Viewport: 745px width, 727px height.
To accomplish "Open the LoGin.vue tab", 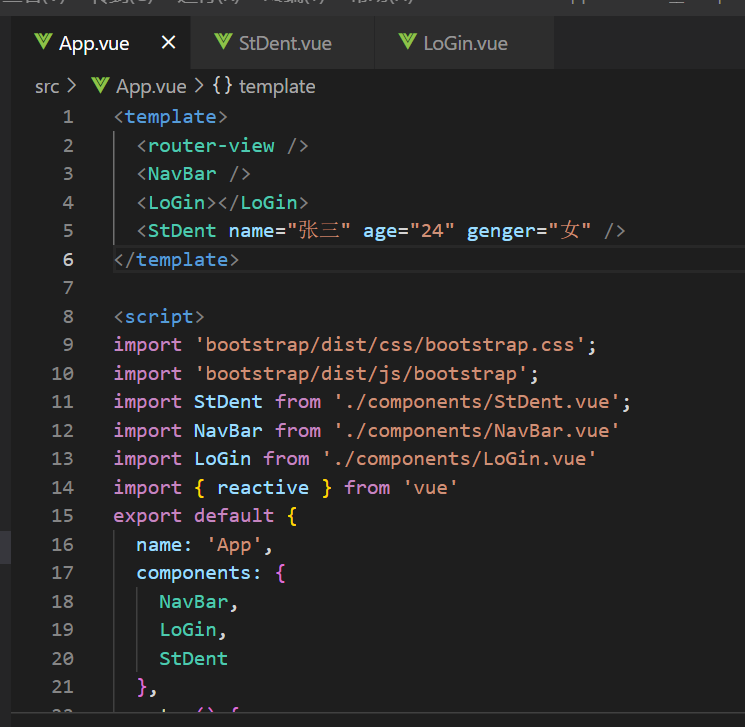I will point(465,43).
